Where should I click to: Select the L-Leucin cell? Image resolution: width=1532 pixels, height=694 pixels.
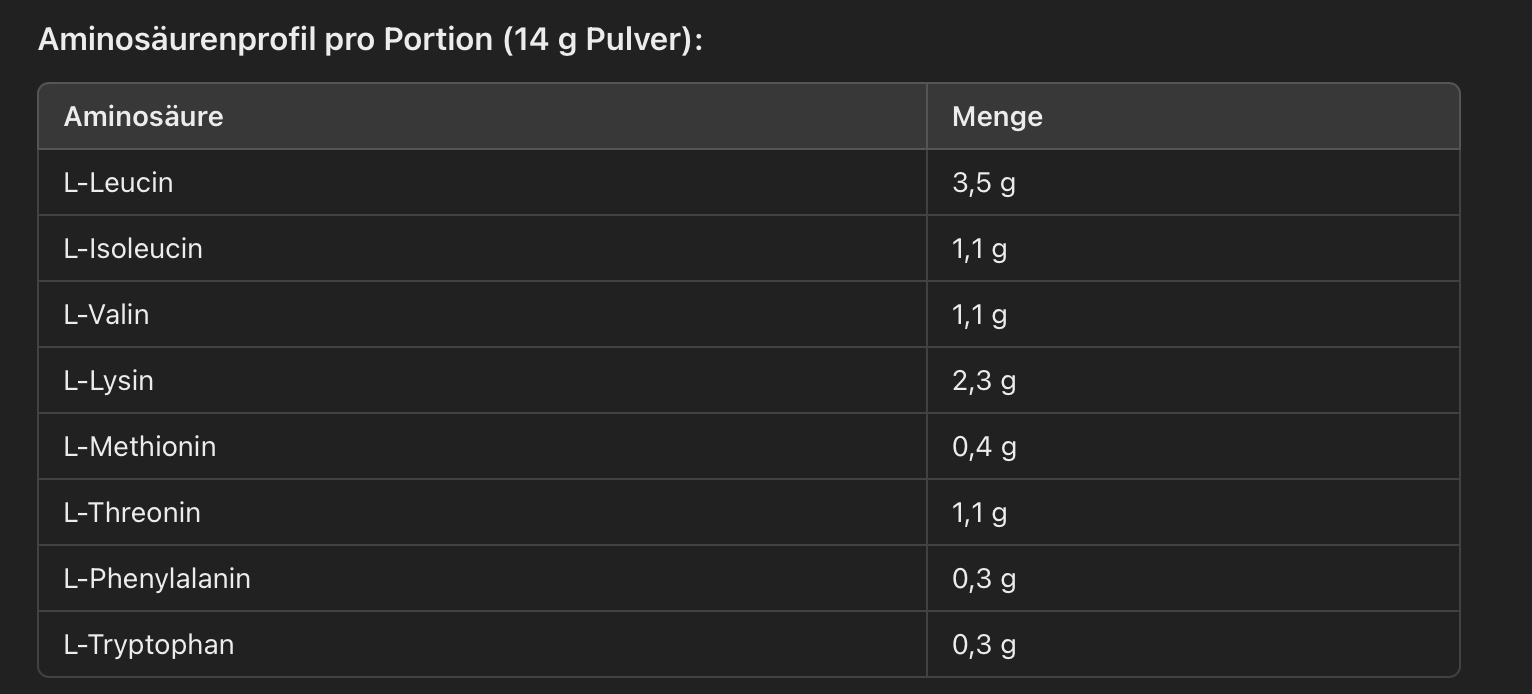118,182
